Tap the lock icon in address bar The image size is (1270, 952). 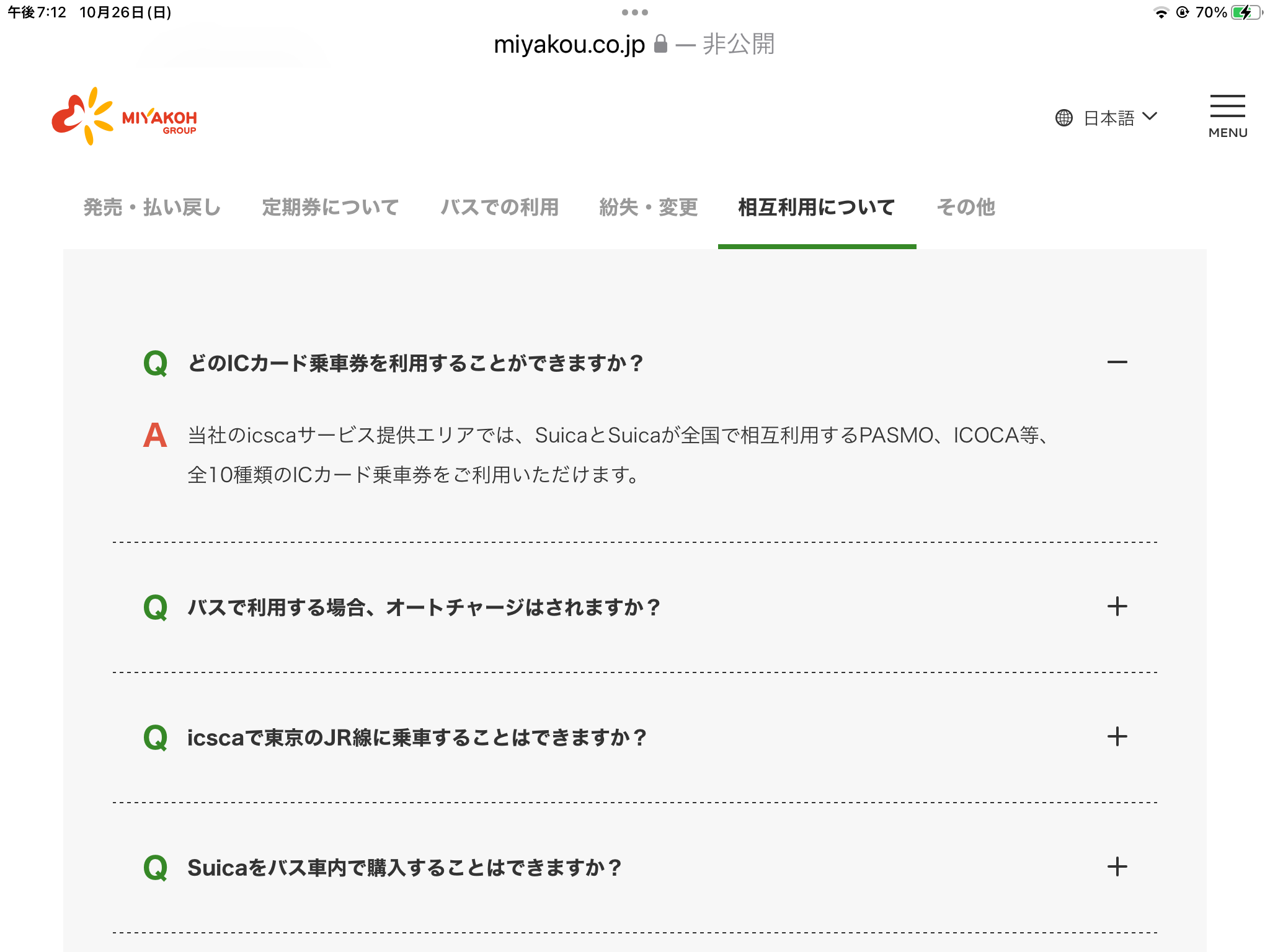coord(661,44)
